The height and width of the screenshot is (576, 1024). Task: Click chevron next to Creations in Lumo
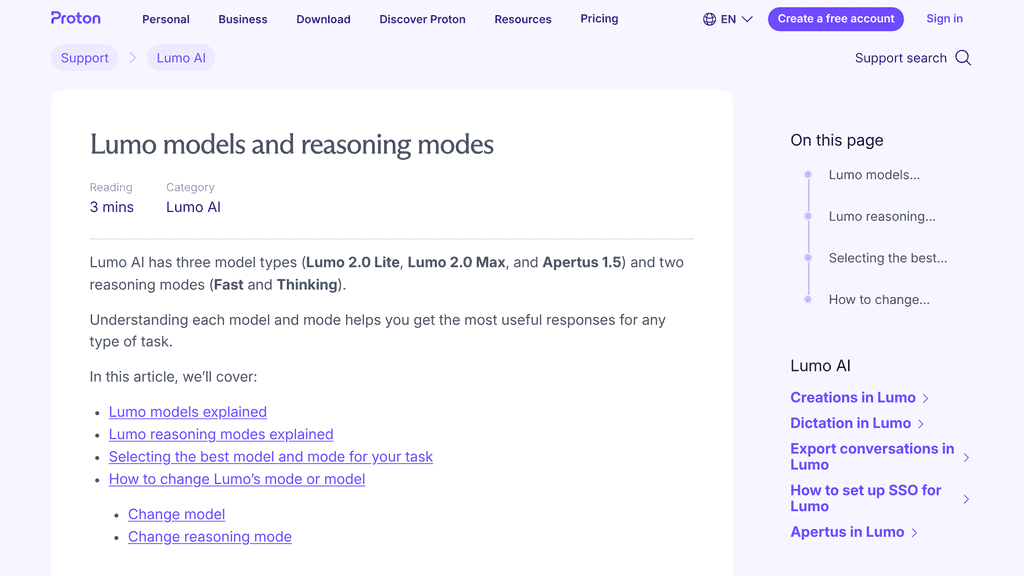point(925,398)
